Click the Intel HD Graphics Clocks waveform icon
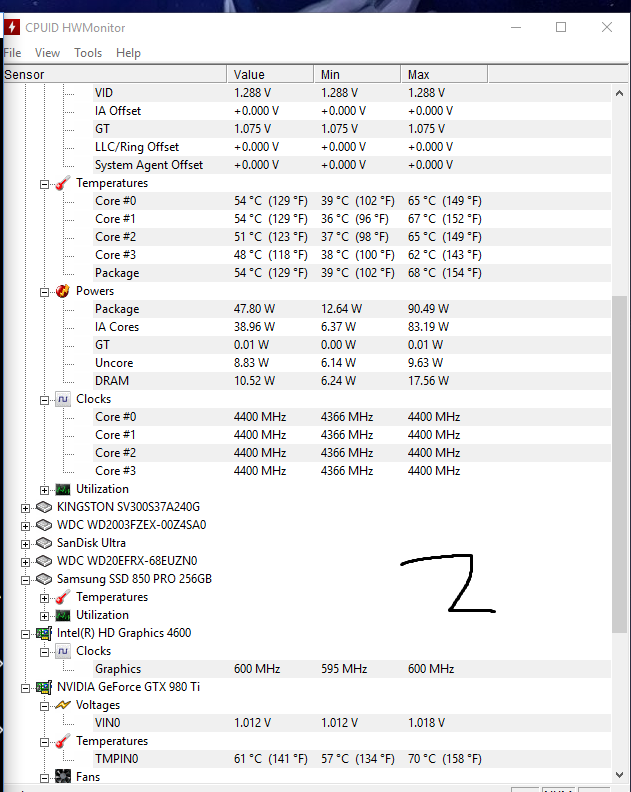631x792 pixels. [63, 652]
